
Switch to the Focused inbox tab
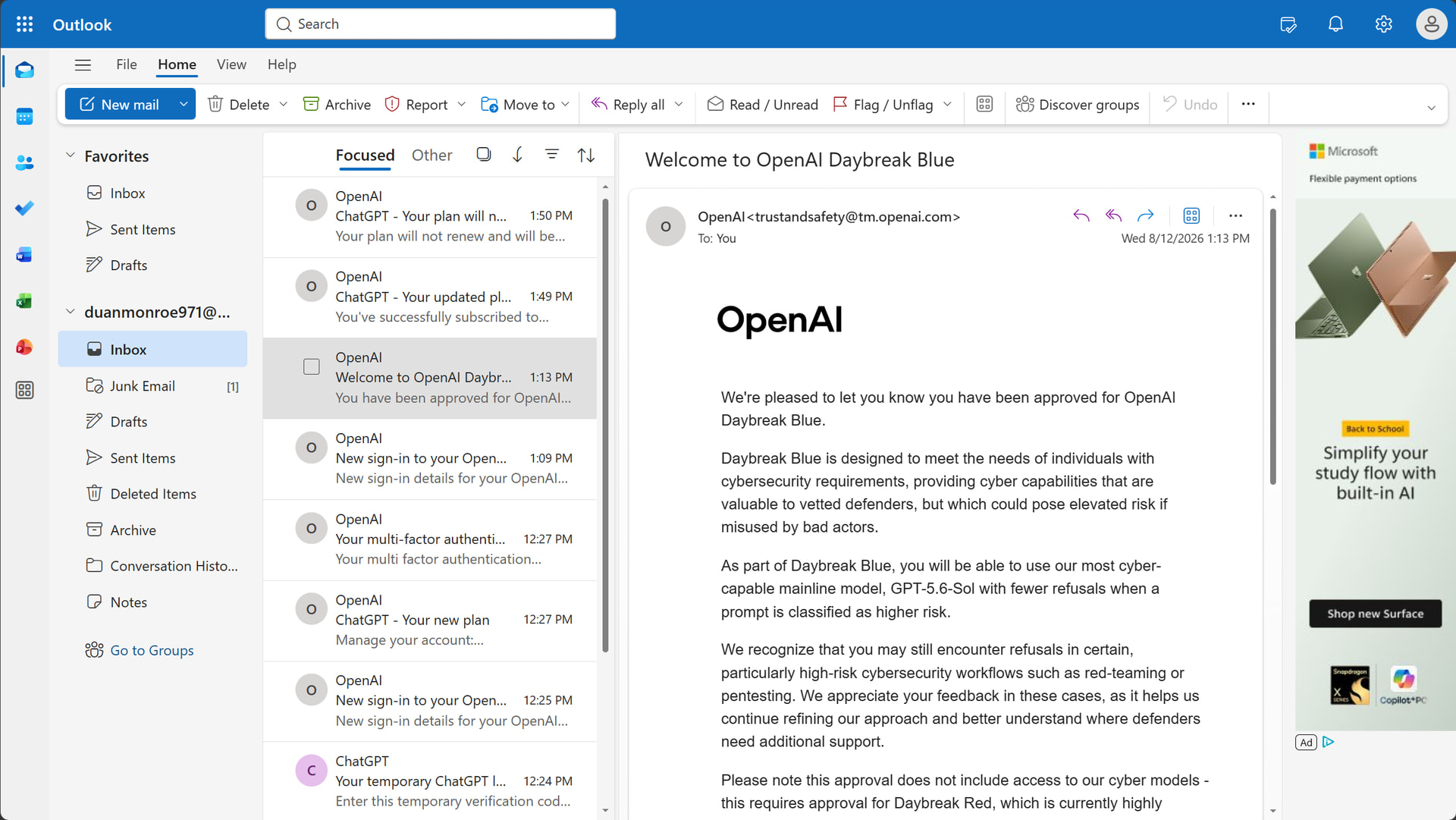365,156
